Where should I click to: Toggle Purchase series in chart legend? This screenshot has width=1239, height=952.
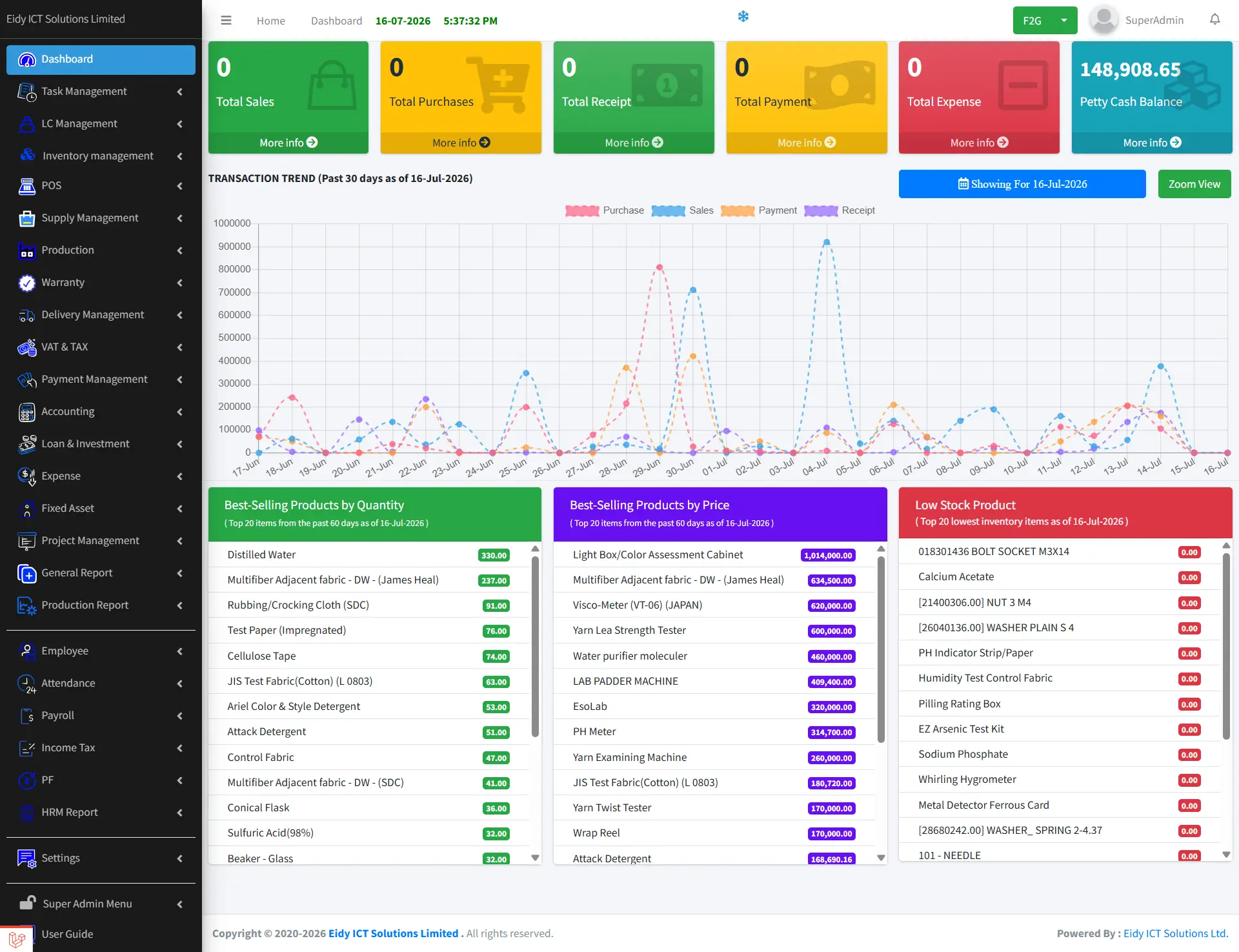[x=604, y=210]
